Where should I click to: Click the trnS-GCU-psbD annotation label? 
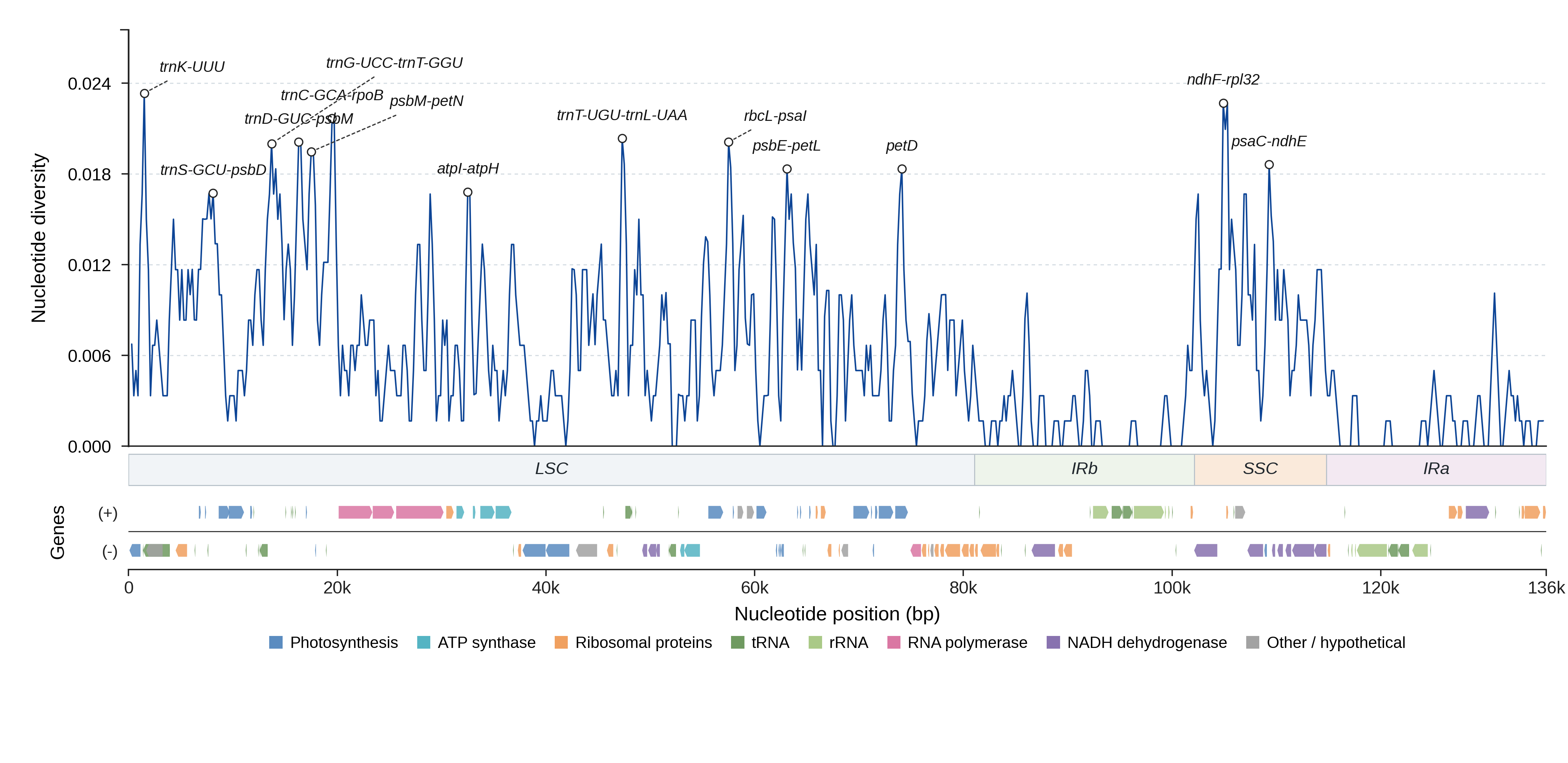coord(213,170)
